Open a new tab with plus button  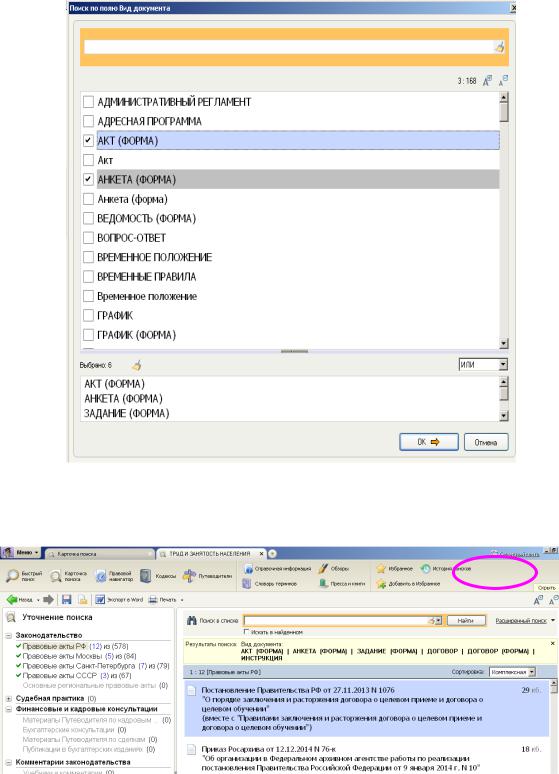pyautogui.click(x=272, y=554)
